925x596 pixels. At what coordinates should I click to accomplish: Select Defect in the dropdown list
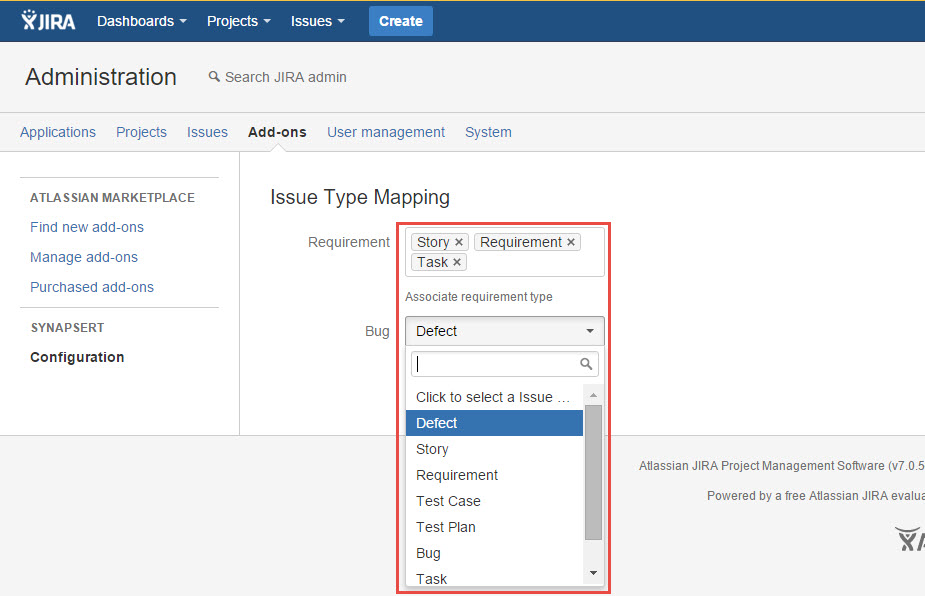click(494, 423)
